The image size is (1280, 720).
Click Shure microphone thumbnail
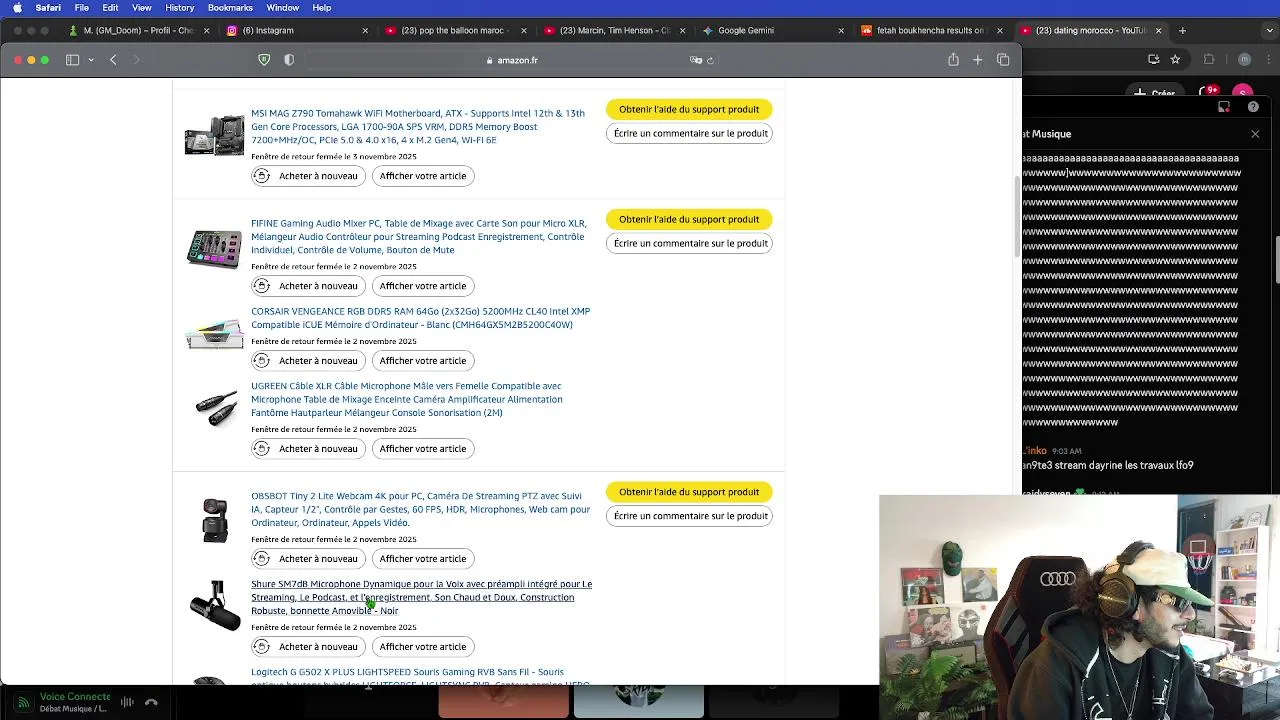click(215, 606)
